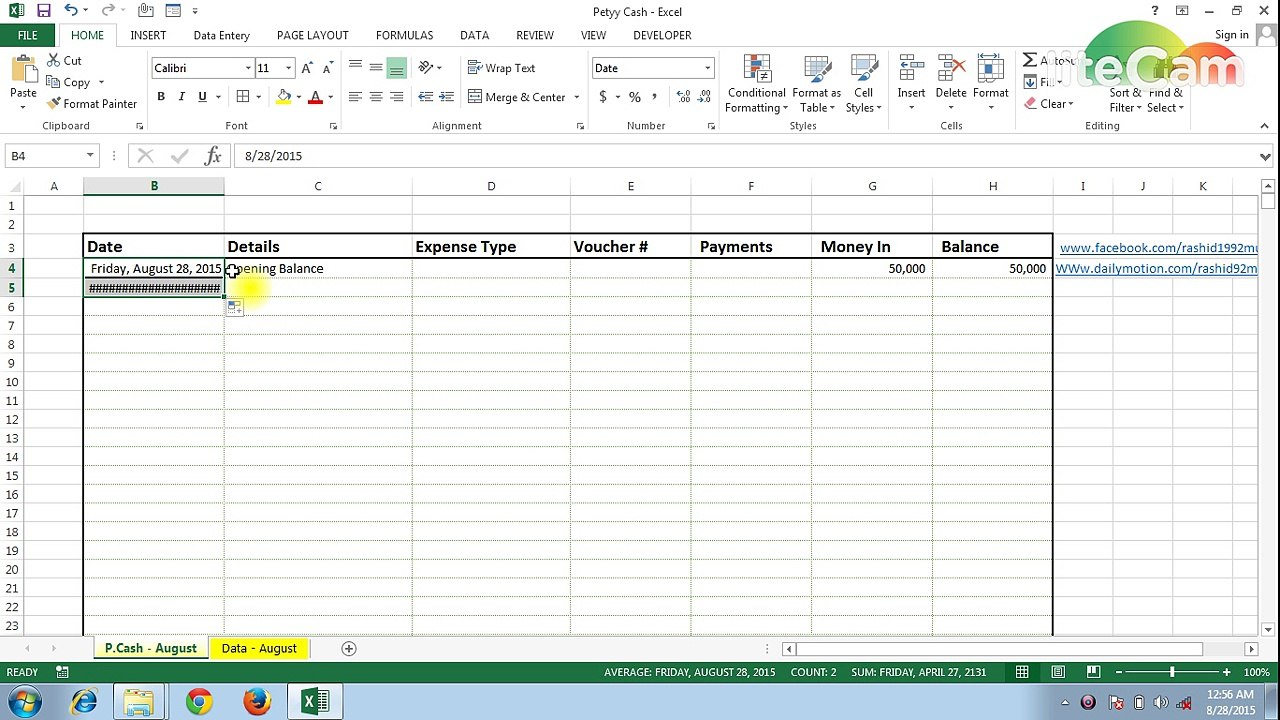Toggle Bold formatting
The height and width of the screenshot is (720, 1280).
pos(161,97)
